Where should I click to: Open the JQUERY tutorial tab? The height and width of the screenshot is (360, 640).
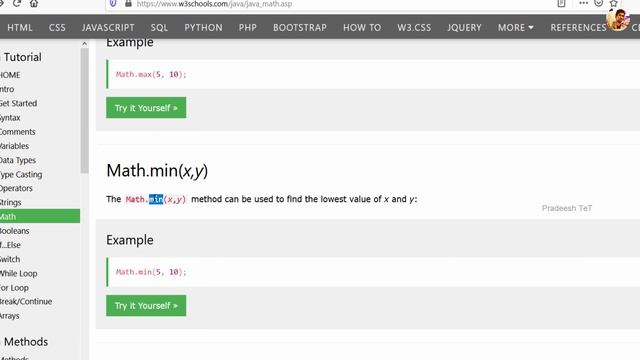(464, 27)
